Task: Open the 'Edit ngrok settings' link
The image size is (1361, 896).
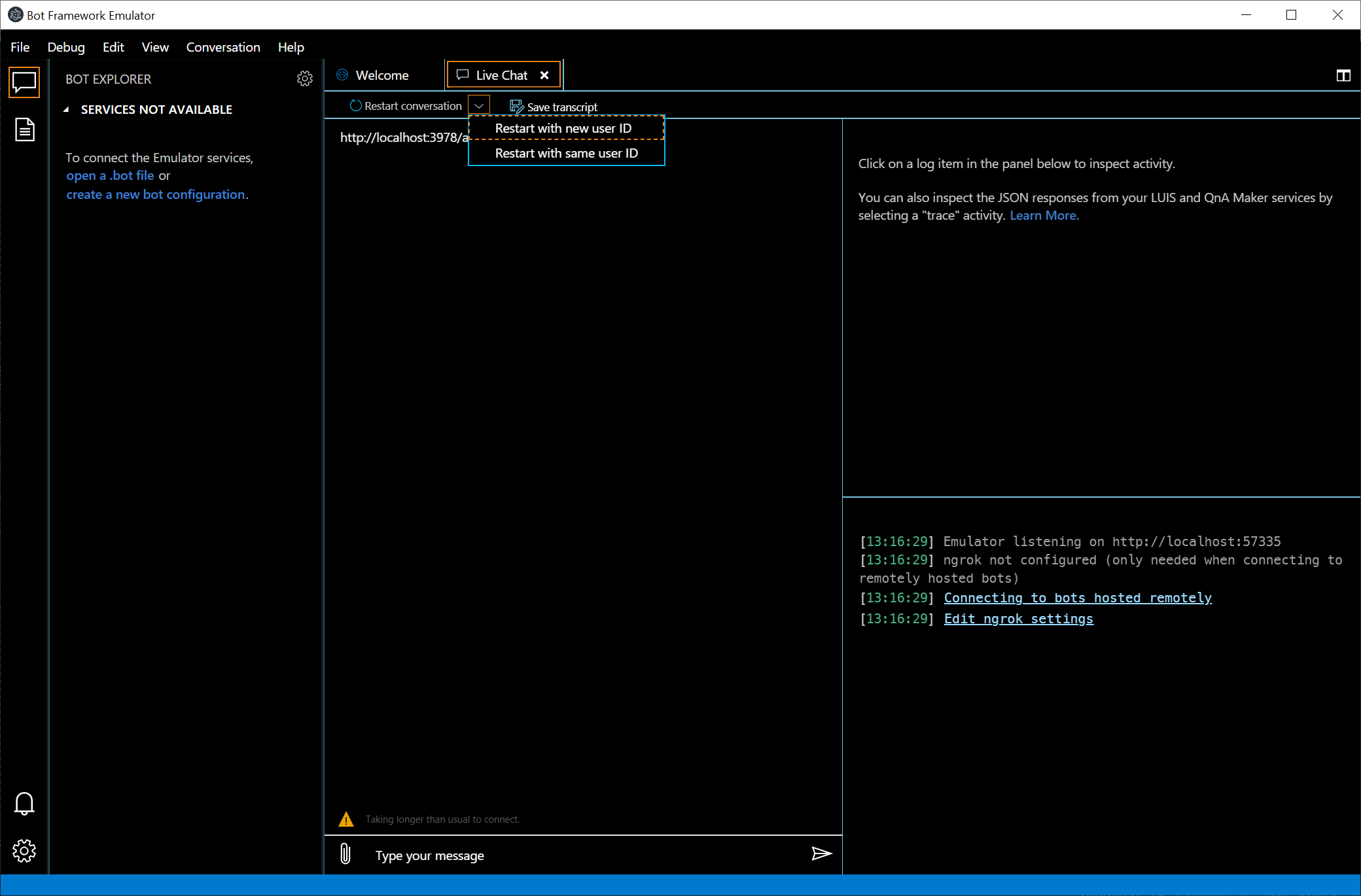Action: [1019, 619]
